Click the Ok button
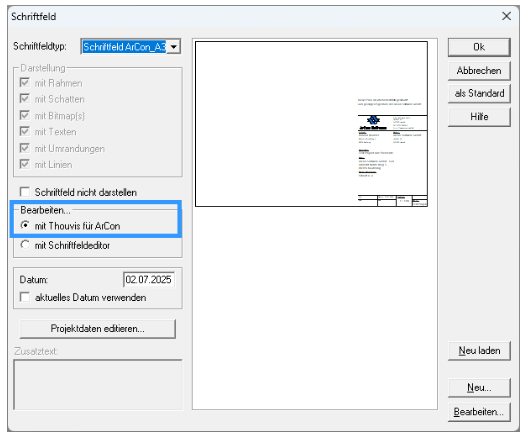527x438 pixels. coord(479,47)
